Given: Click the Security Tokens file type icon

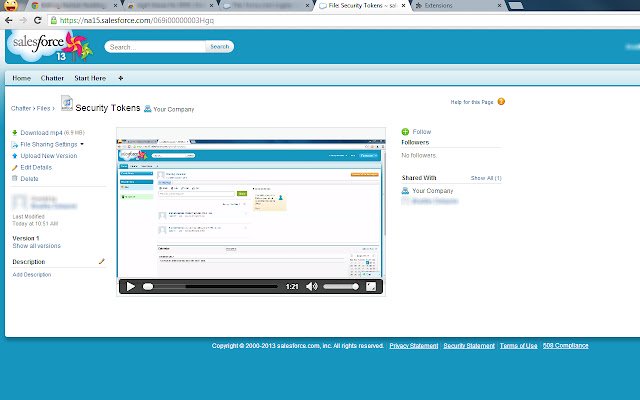Looking at the screenshot, I should (x=67, y=103).
